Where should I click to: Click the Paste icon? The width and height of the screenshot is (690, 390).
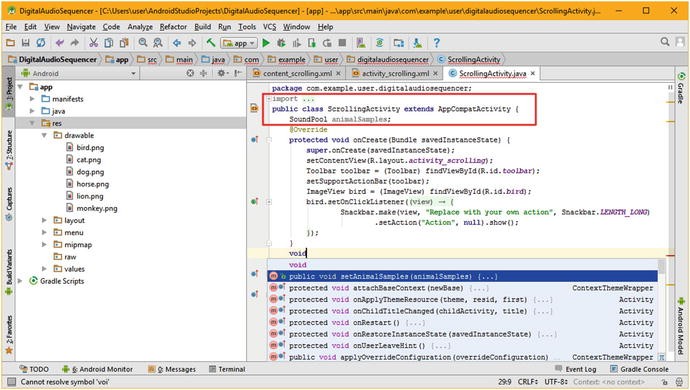tap(124, 43)
